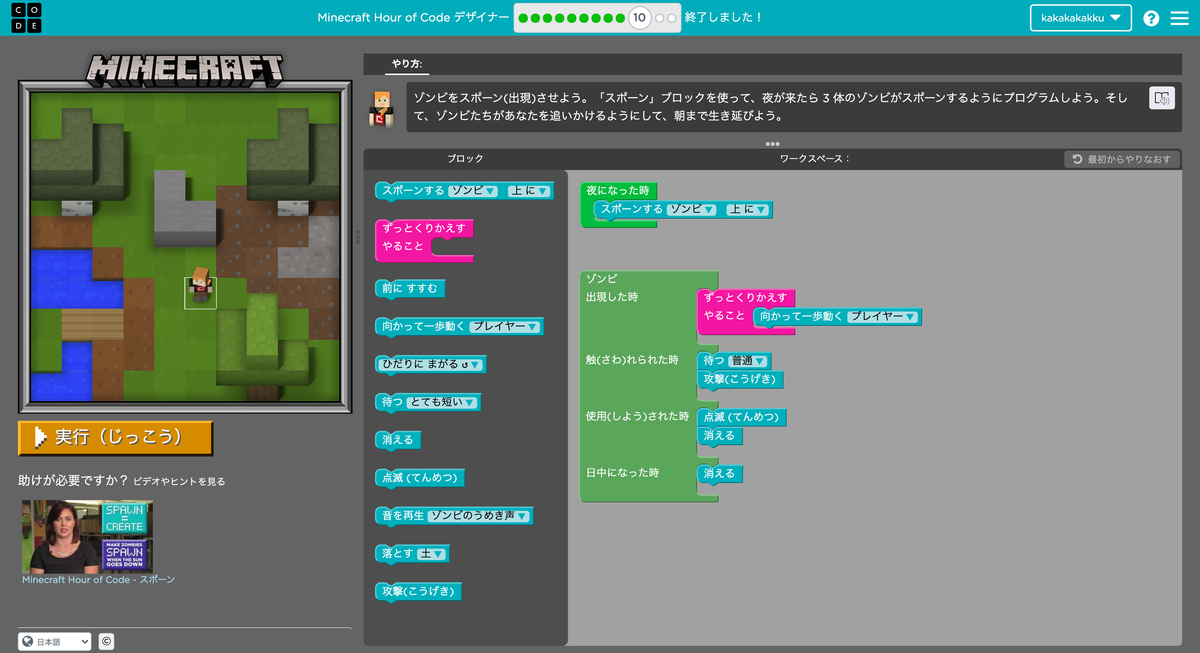This screenshot has height=653, width=1200.
Task: Select the toolbox 消える block
Action: (397, 439)
